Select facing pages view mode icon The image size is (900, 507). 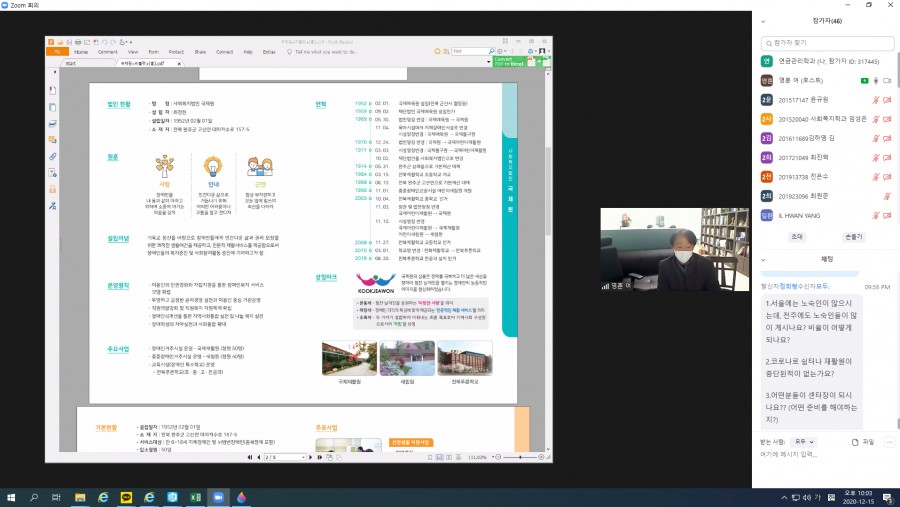[x=449, y=457]
